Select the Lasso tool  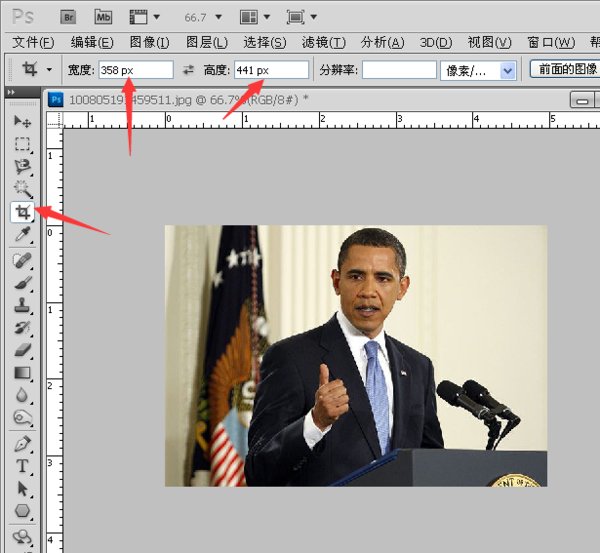[22, 166]
